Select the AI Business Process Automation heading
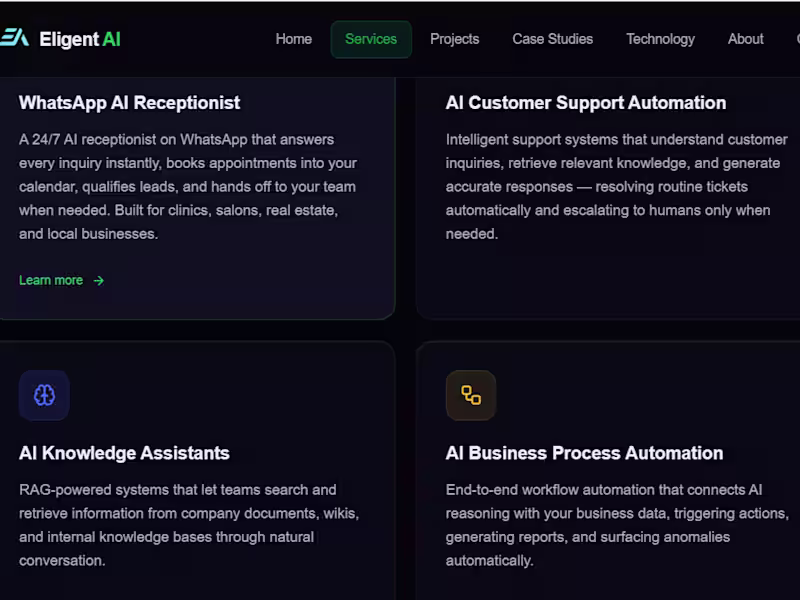 coord(584,453)
